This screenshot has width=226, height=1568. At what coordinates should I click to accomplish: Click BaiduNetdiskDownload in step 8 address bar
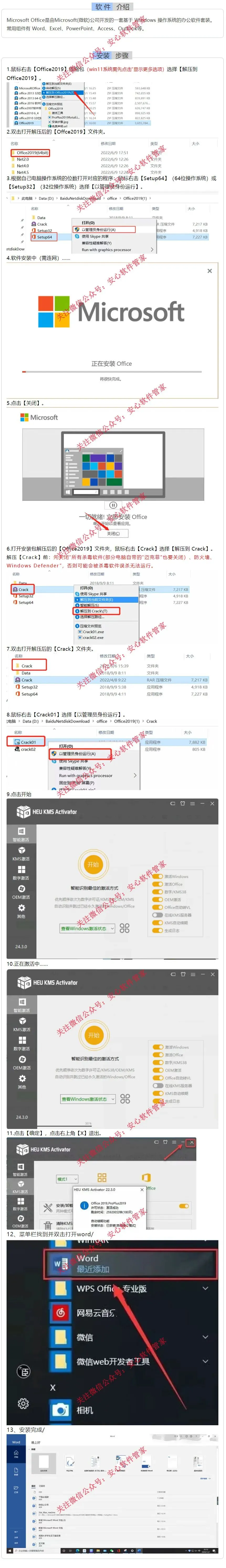pyautogui.click(x=67, y=721)
